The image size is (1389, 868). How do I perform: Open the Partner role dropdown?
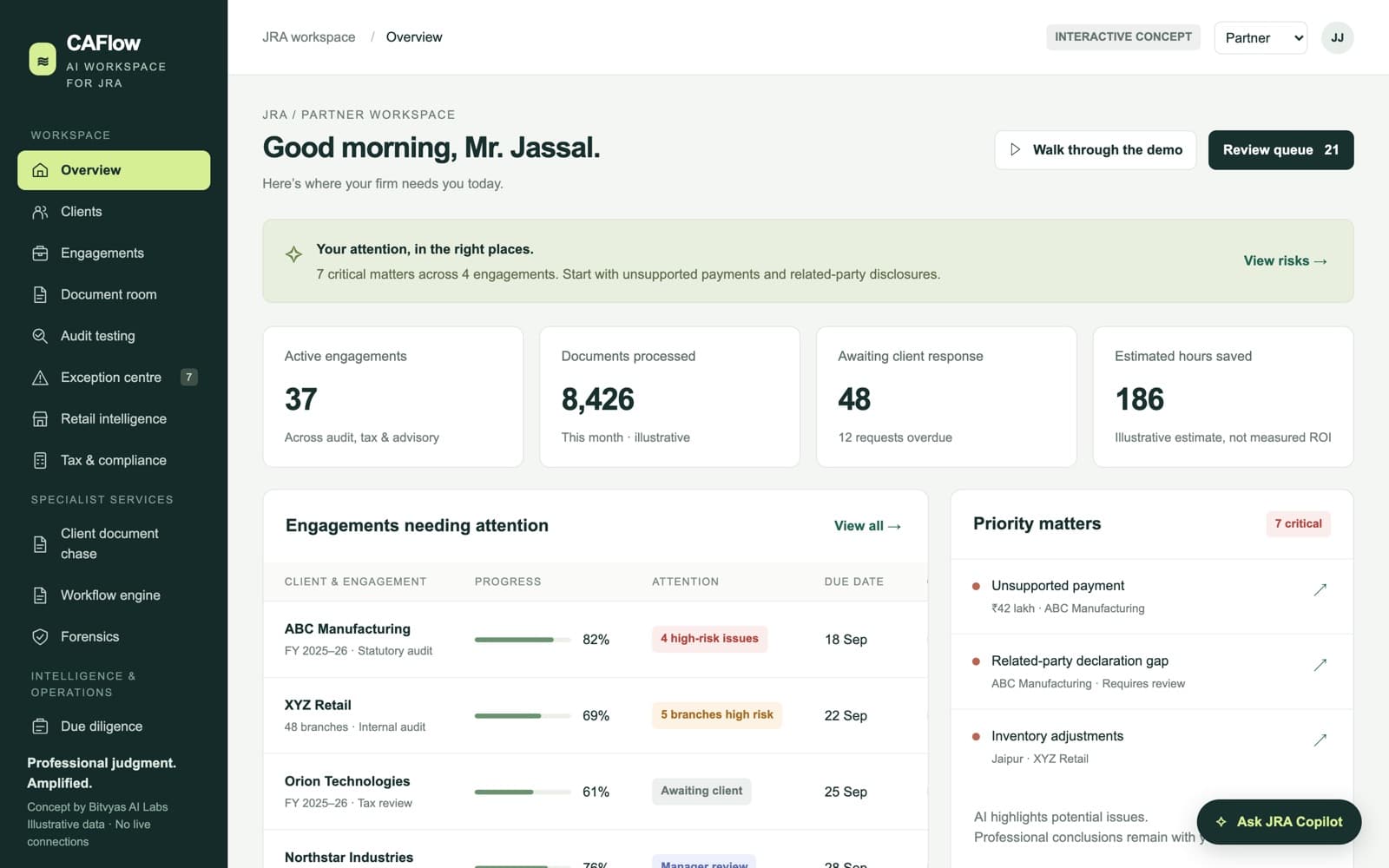pos(1261,37)
